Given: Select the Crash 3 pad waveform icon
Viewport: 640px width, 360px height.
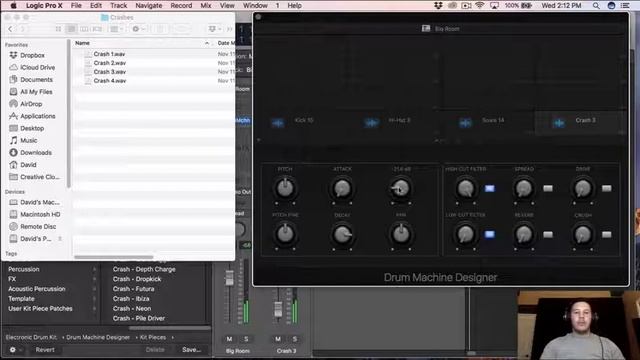Looking at the screenshot, I should [x=559, y=123].
